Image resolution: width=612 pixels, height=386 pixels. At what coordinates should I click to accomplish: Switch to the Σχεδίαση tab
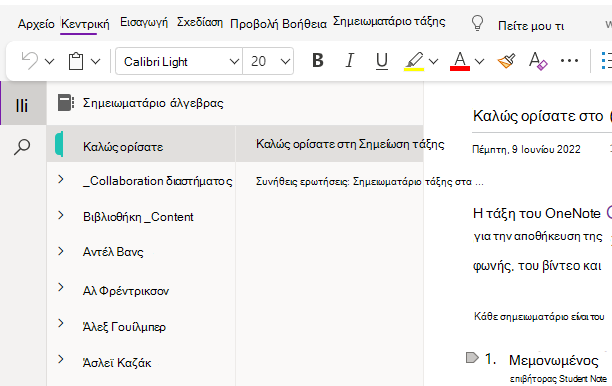pos(200,22)
